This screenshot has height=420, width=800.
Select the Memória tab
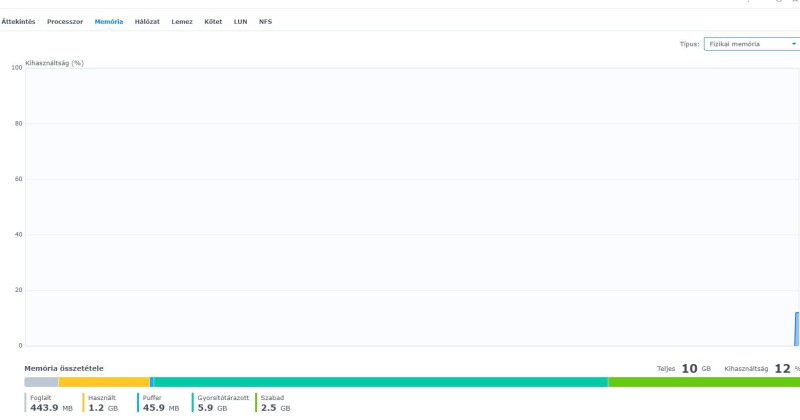[x=109, y=22]
